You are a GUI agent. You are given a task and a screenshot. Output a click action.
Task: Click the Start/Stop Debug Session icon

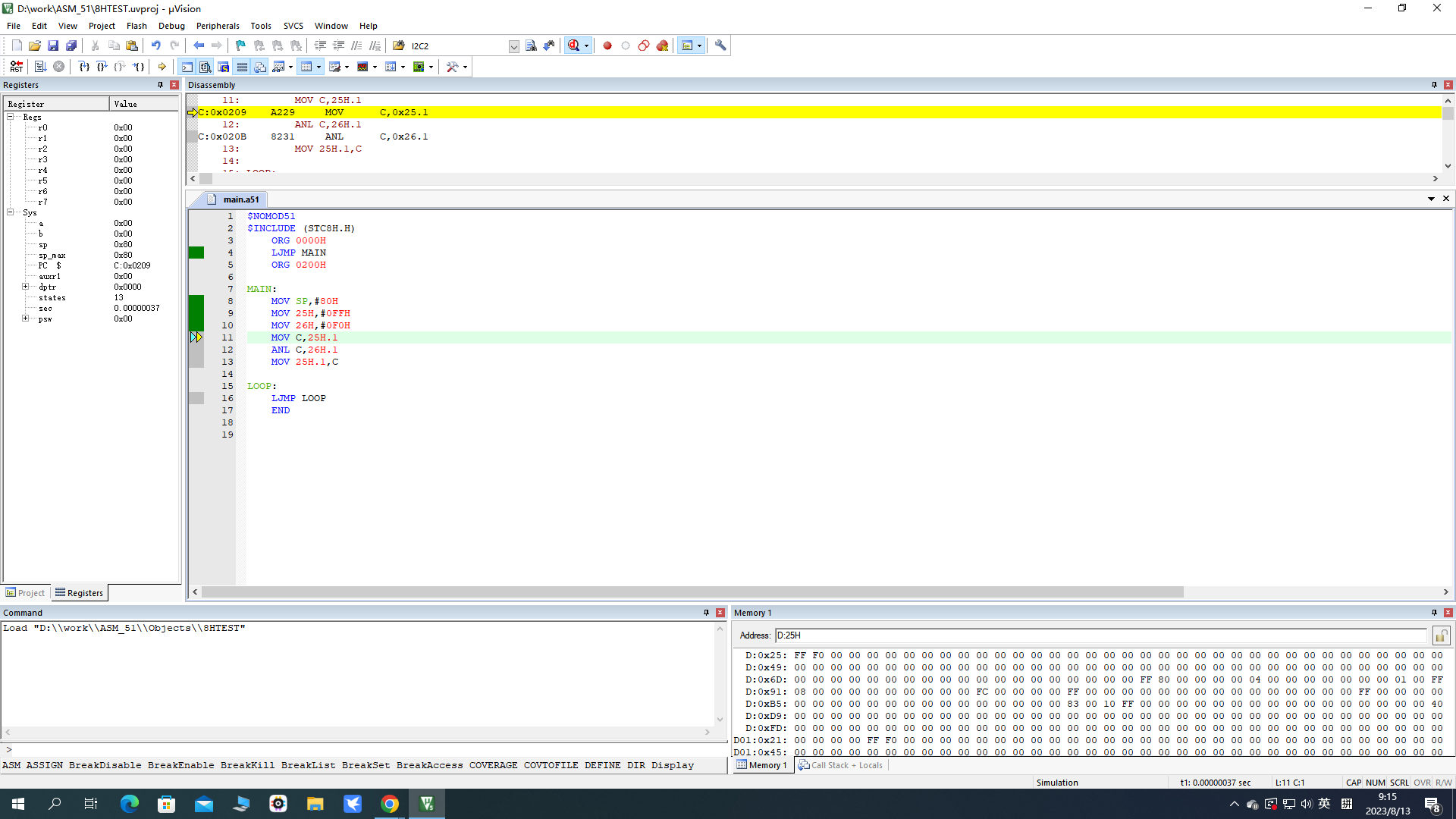coord(574,45)
